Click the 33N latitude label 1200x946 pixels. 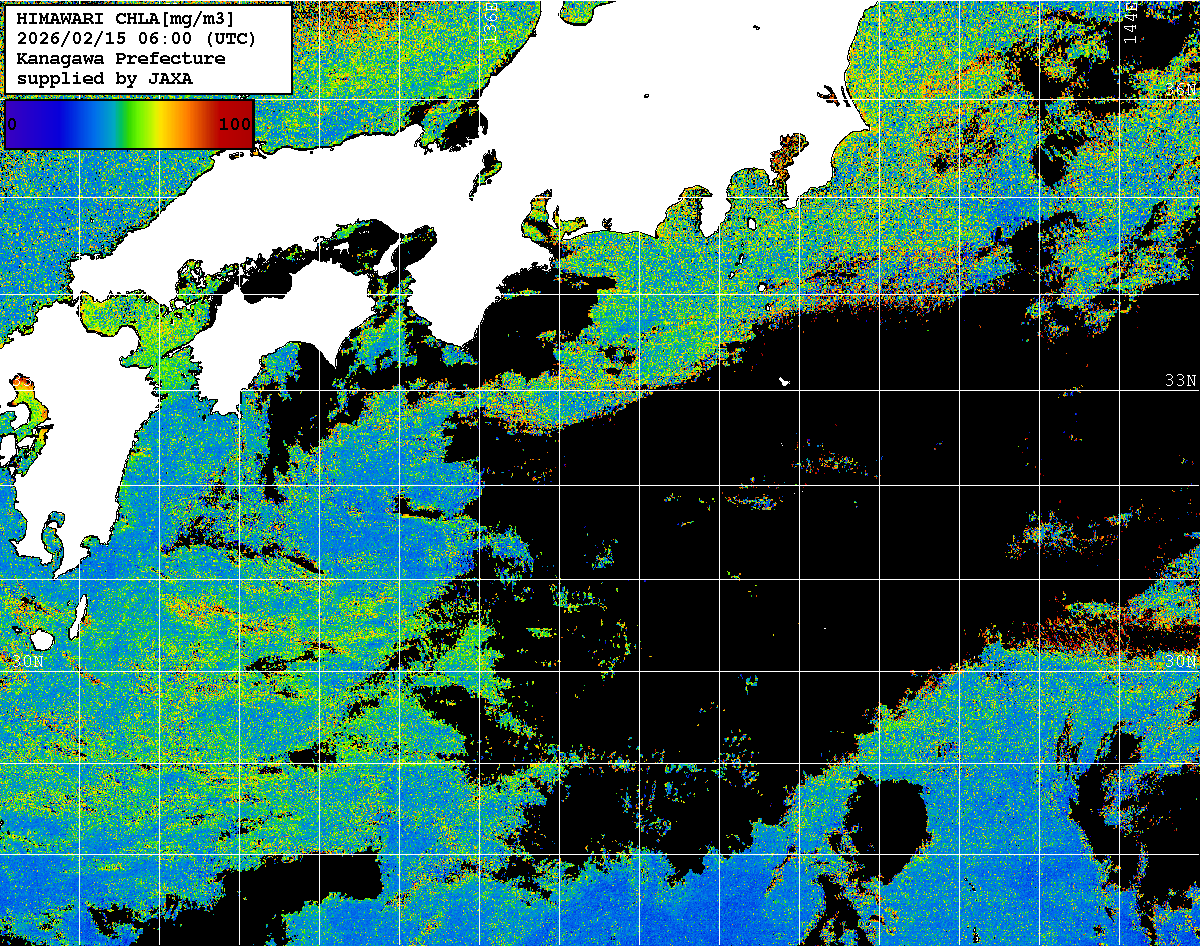(1180, 380)
